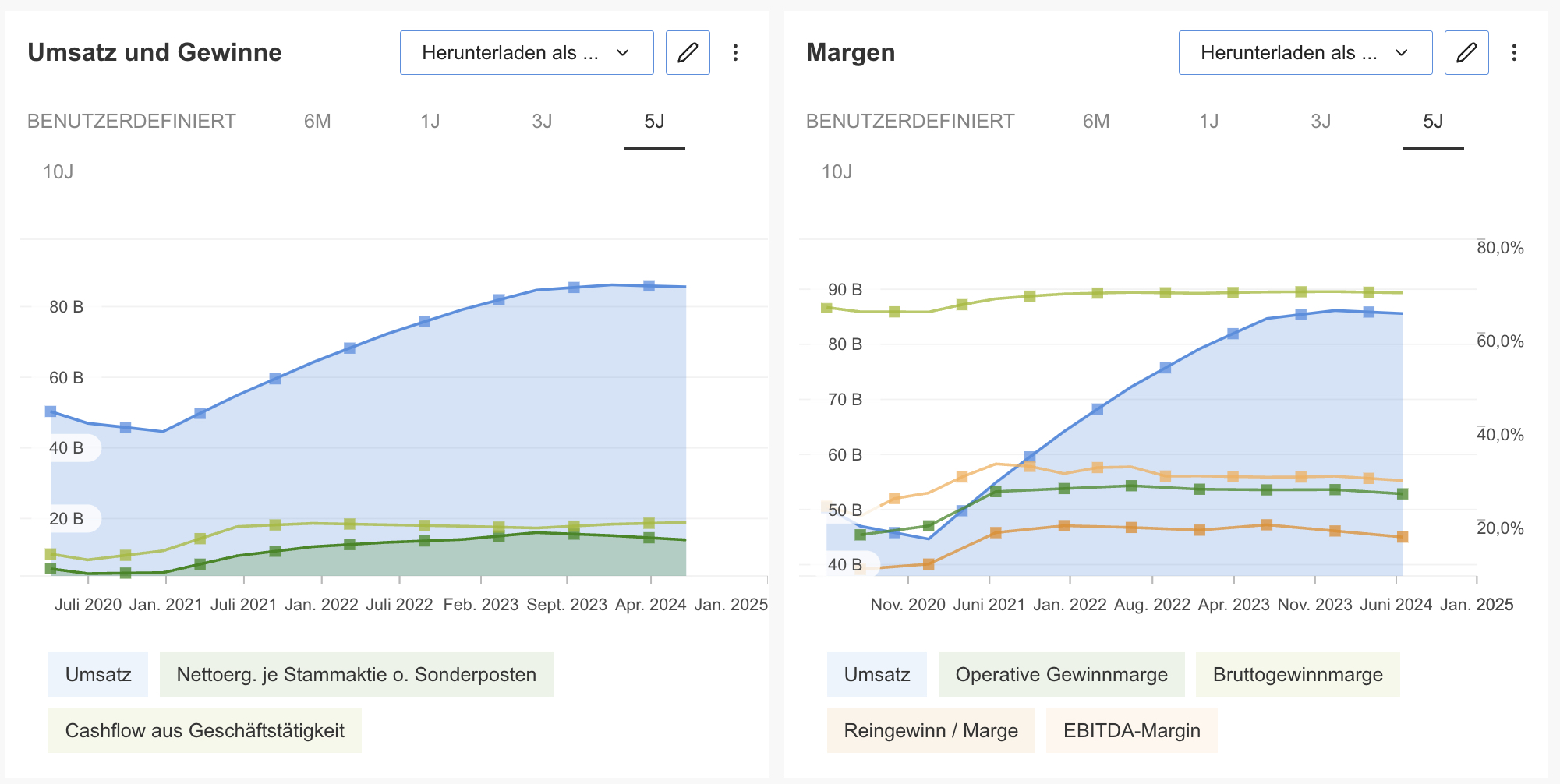Toggle Cashflow aus Geschäftstätigkeit legend

205,730
